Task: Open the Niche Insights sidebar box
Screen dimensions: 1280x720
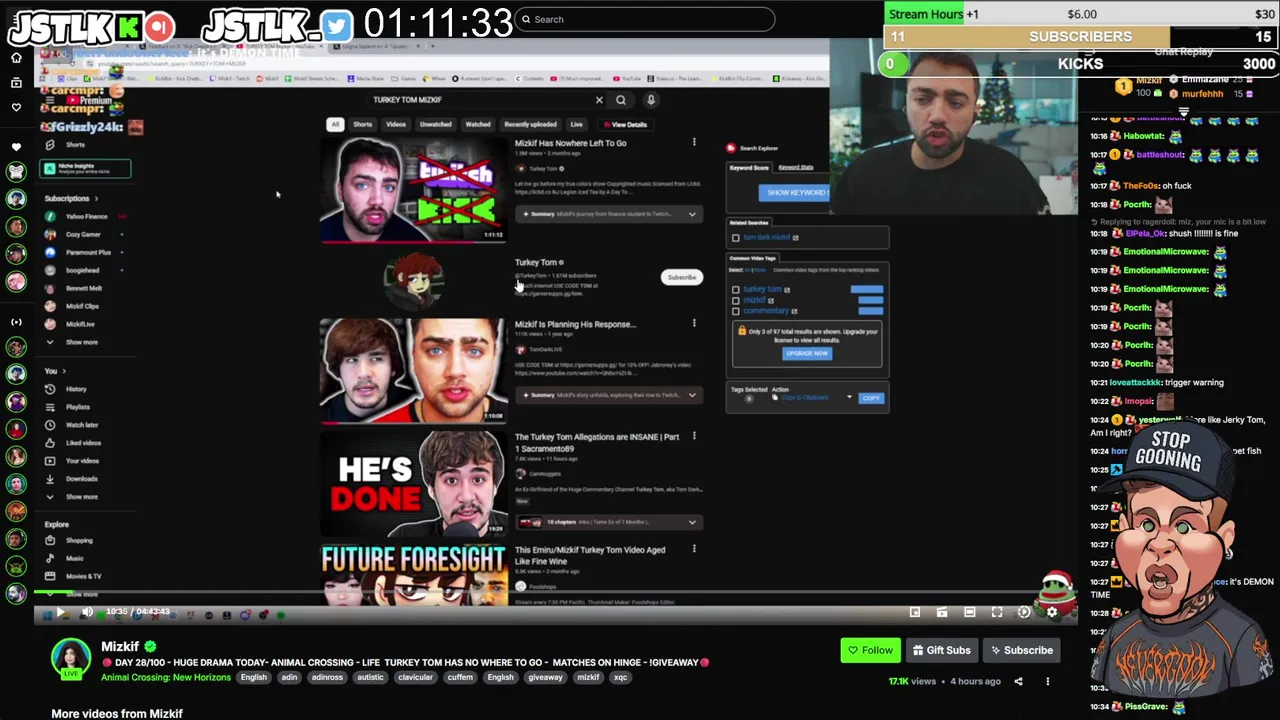Action: pyautogui.click(x=85, y=169)
